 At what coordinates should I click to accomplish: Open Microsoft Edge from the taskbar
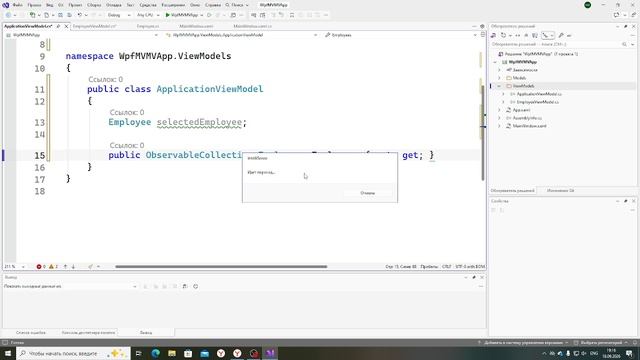point(156,353)
